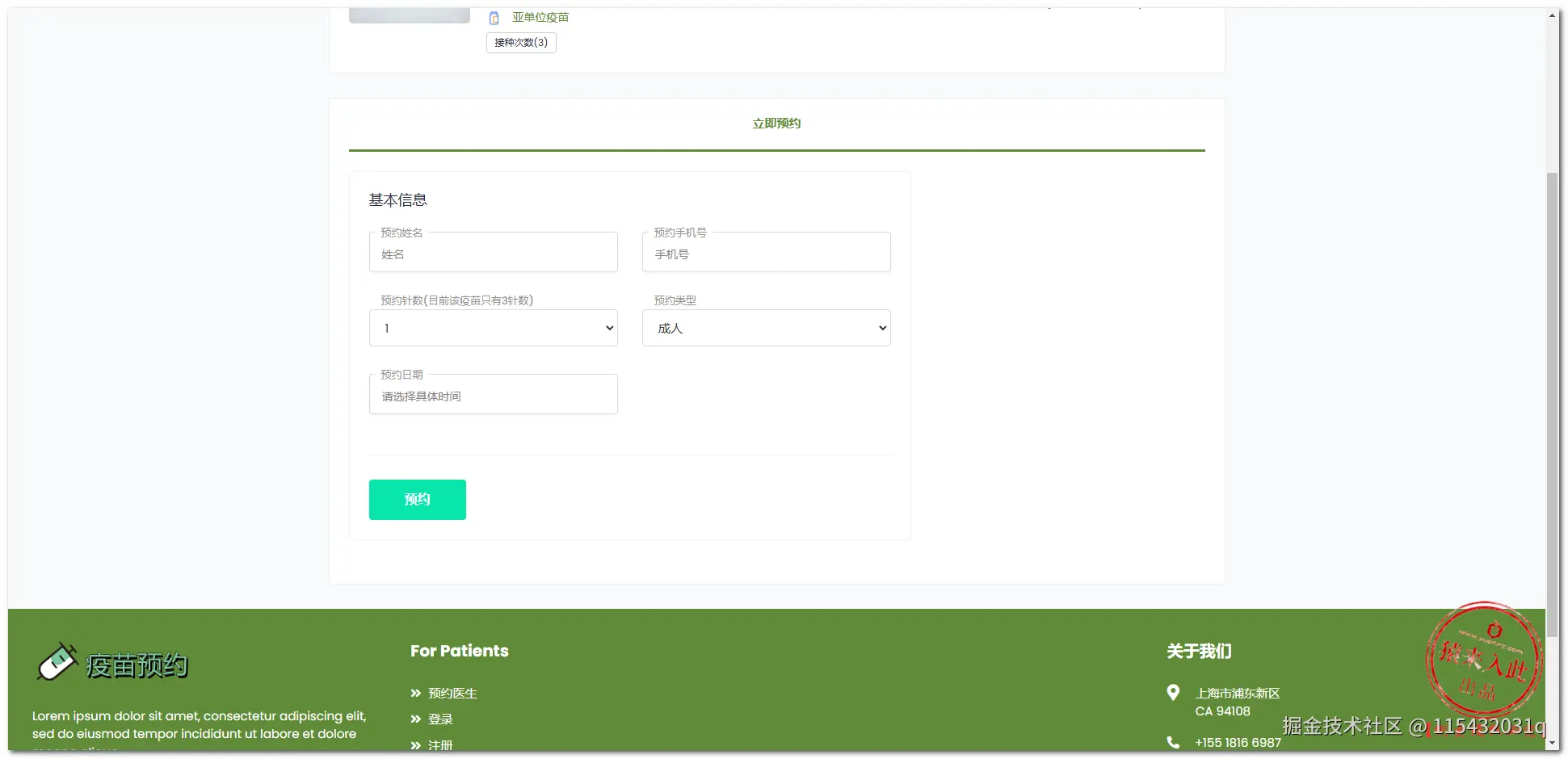
Task: Click the 疫苗预约 footer logo text
Action: pos(137,665)
